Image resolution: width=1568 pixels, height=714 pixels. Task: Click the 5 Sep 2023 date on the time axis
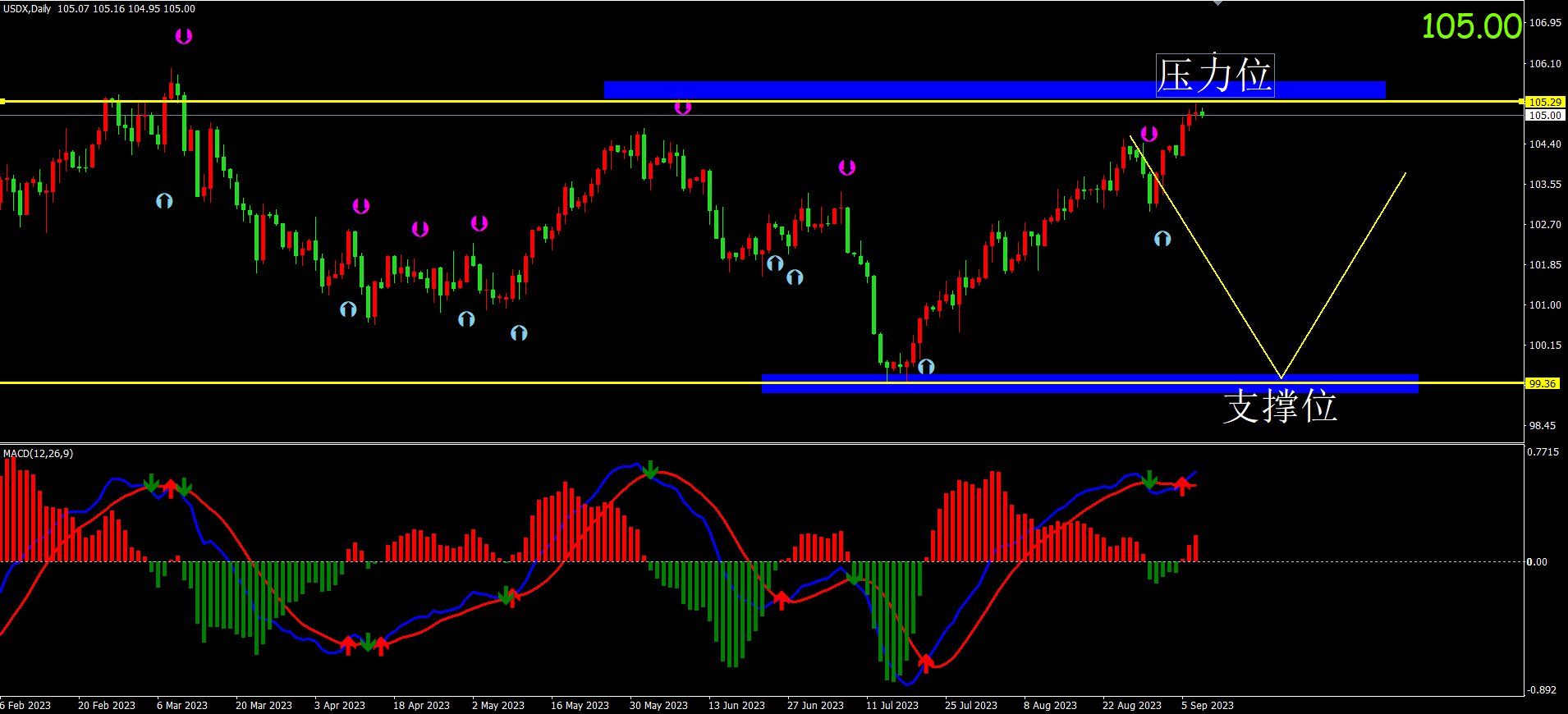[1207, 705]
